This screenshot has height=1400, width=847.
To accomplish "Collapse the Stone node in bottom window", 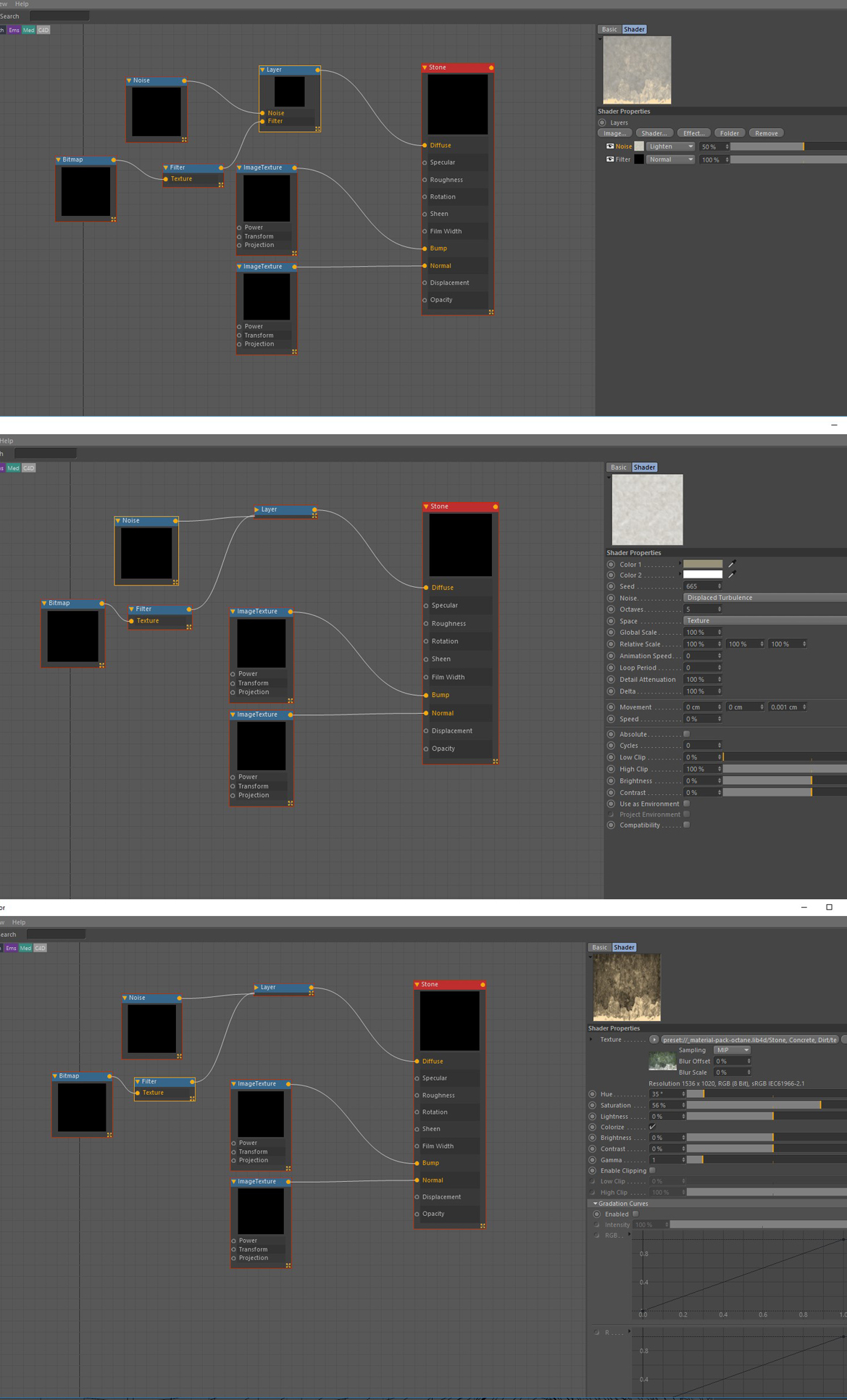I will pos(417,985).
